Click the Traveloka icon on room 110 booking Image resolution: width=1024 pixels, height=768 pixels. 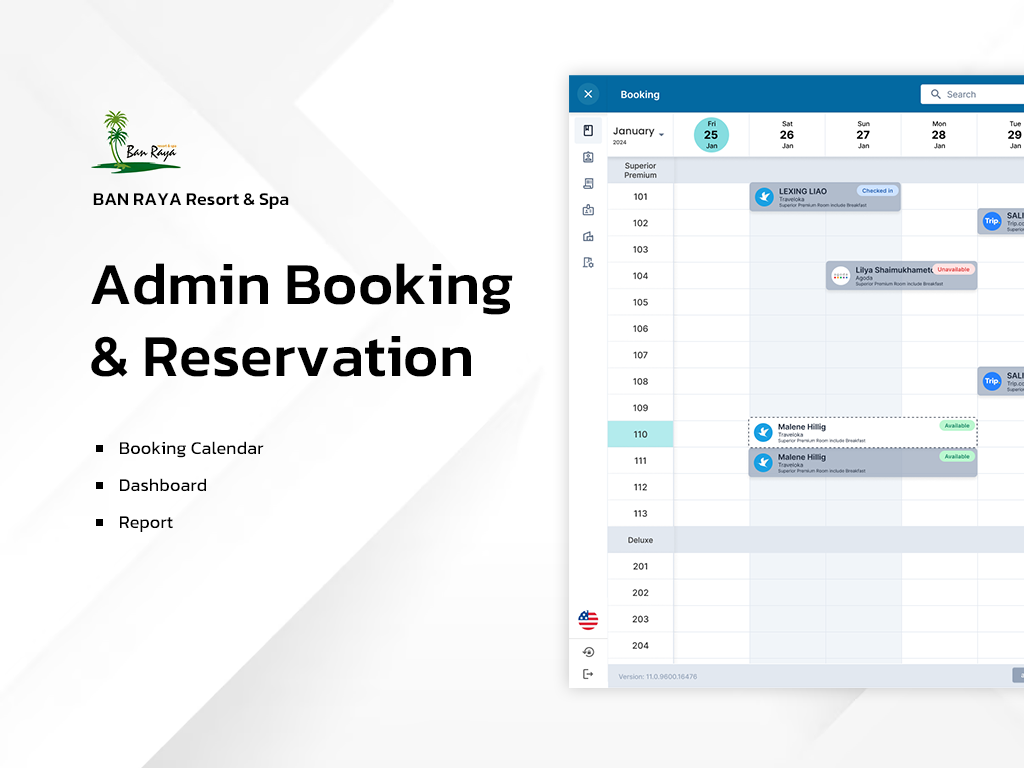point(763,432)
